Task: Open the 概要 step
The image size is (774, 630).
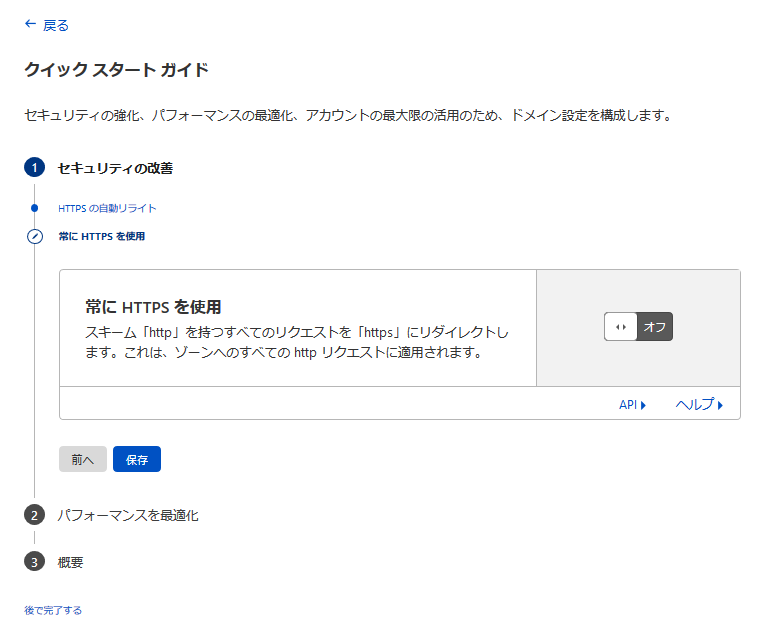Action: click(71, 562)
